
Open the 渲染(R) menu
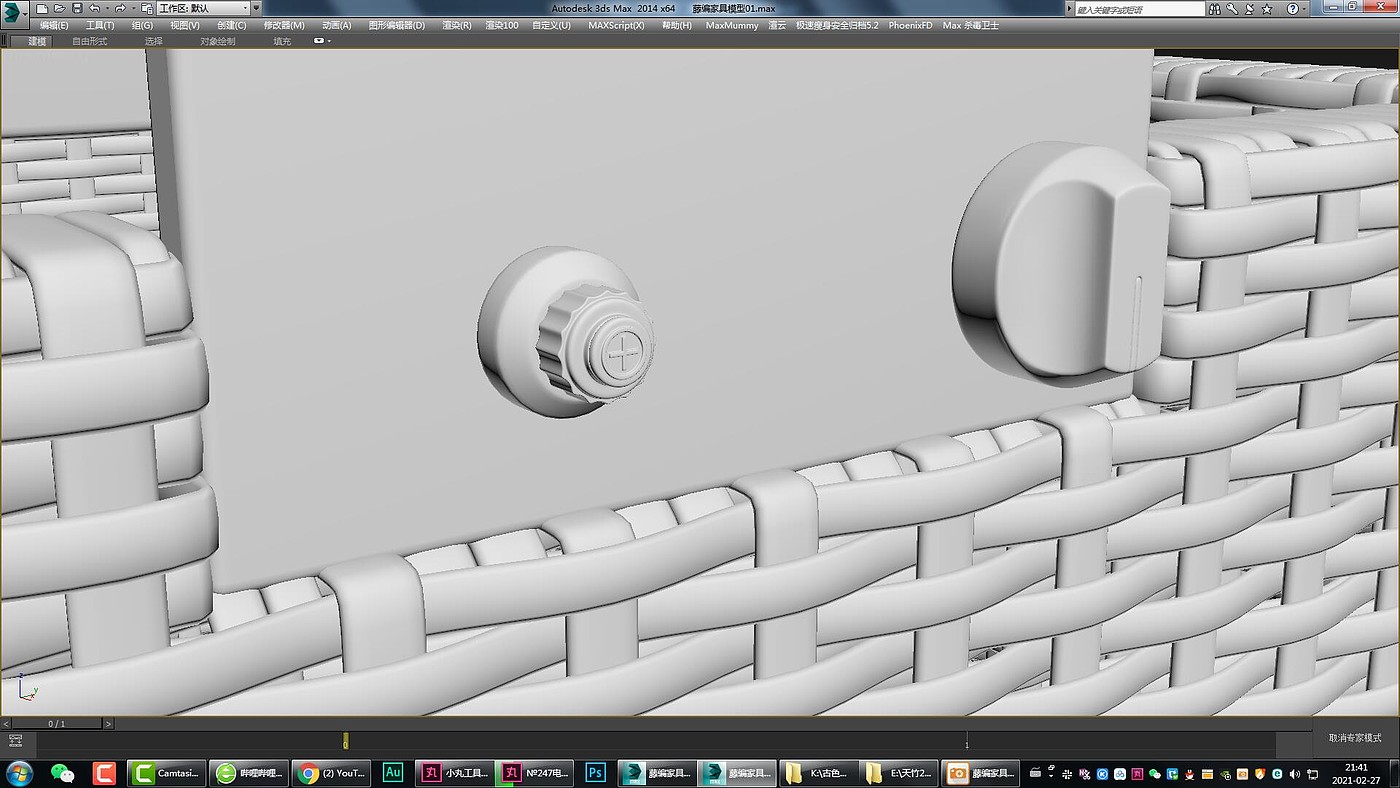click(457, 25)
